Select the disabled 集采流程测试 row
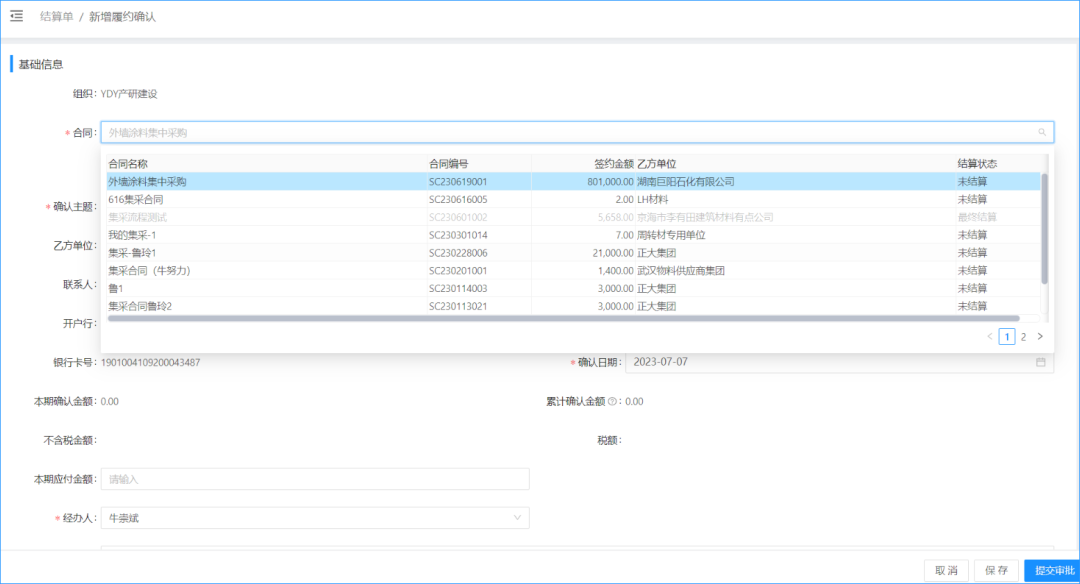The image size is (1080, 584). tap(573, 218)
